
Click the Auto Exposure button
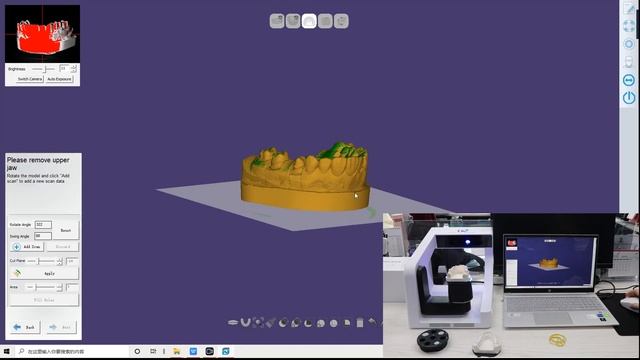click(59, 79)
